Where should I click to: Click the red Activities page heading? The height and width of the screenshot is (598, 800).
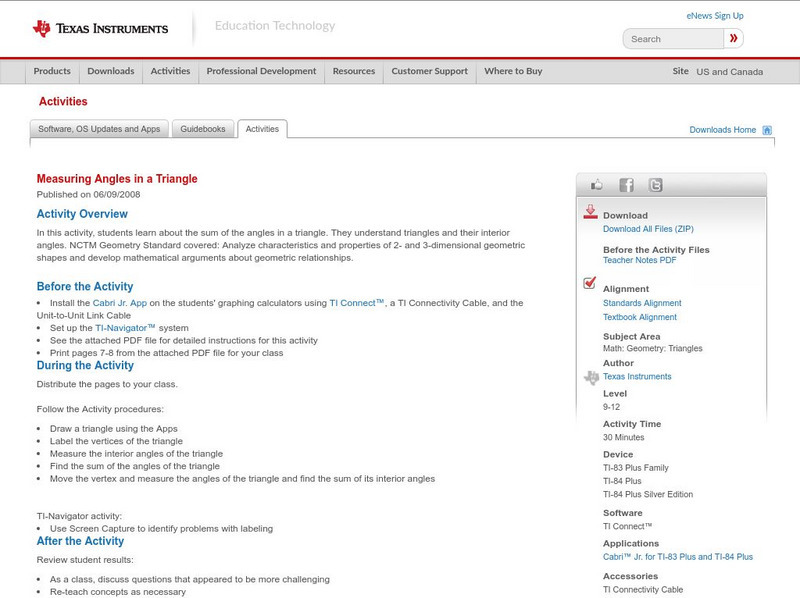(63, 102)
